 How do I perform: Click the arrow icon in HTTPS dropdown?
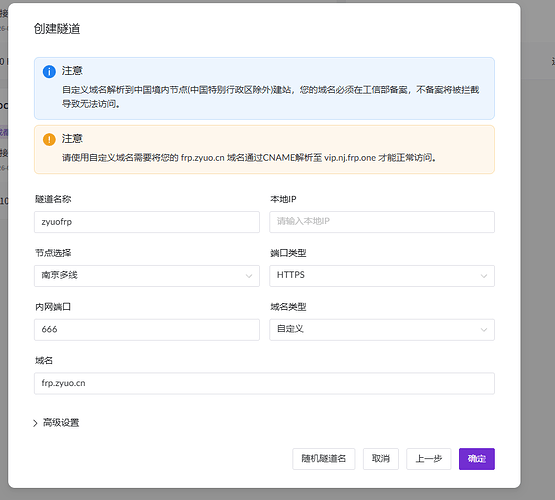tap(484, 276)
